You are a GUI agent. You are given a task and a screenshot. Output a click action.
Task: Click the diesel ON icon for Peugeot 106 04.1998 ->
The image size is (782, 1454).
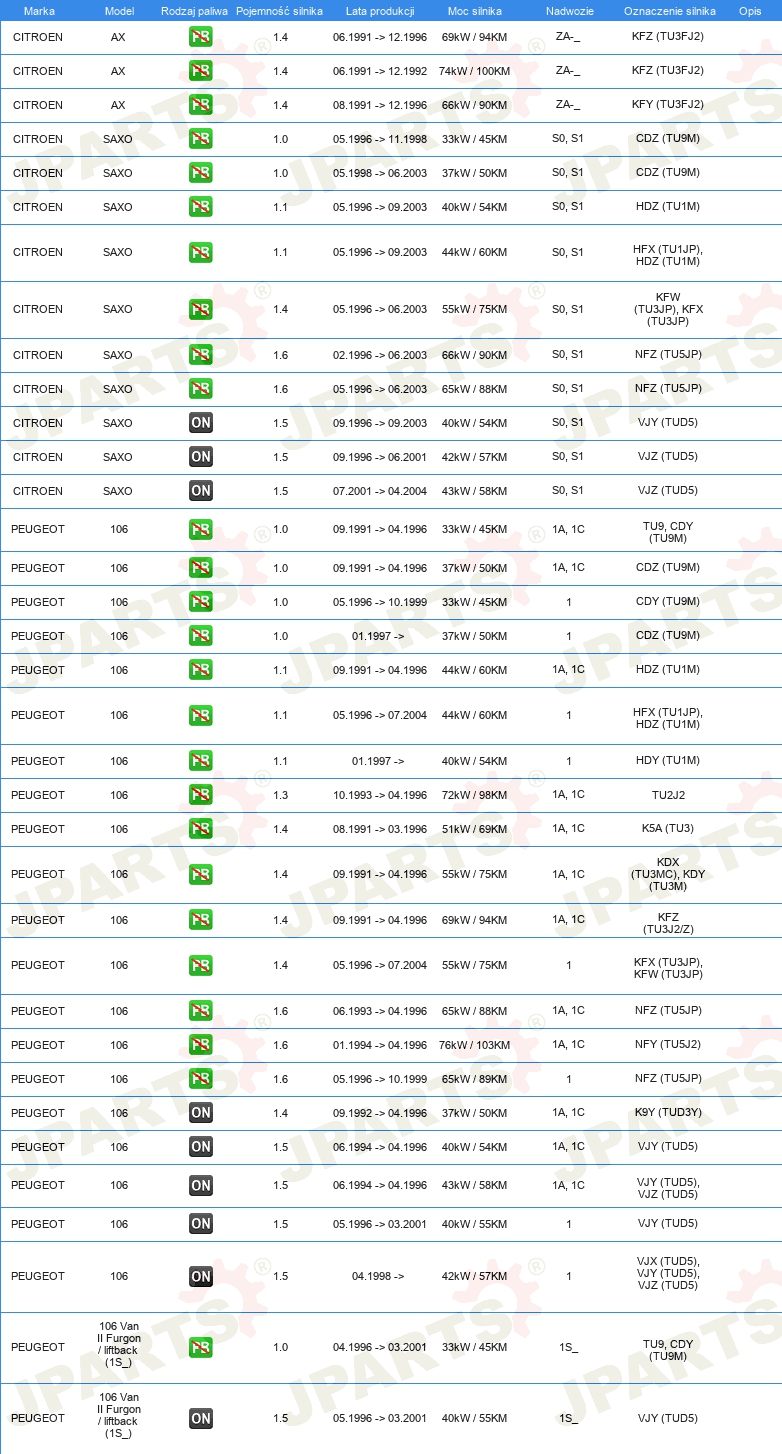click(201, 1277)
